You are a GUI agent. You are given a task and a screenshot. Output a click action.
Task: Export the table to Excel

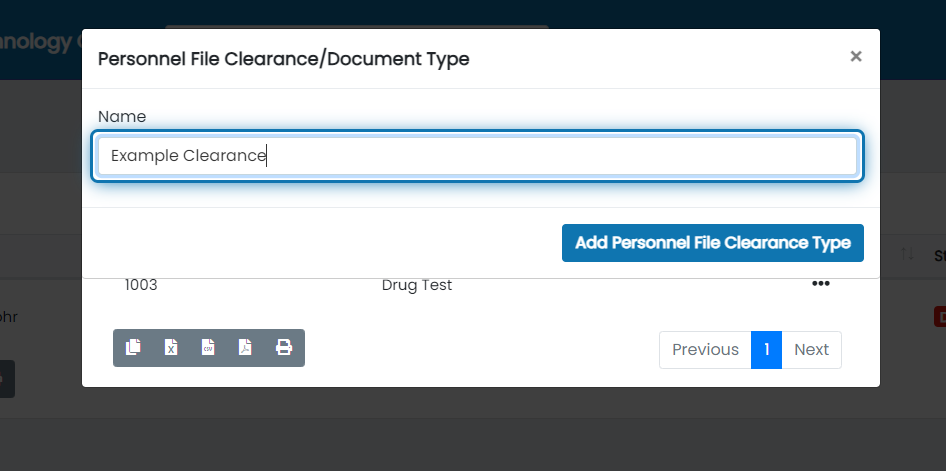pos(171,348)
